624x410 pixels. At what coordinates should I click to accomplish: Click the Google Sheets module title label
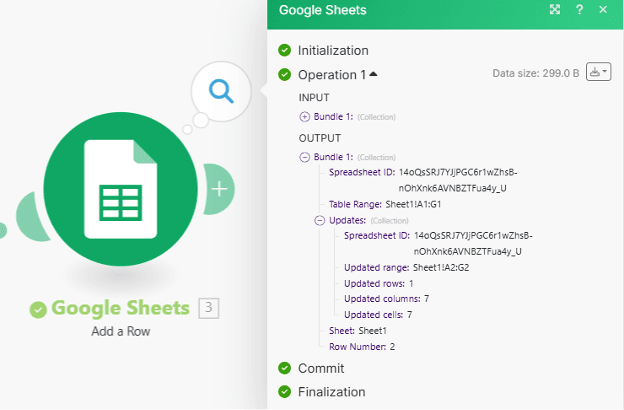coord(120,308)
